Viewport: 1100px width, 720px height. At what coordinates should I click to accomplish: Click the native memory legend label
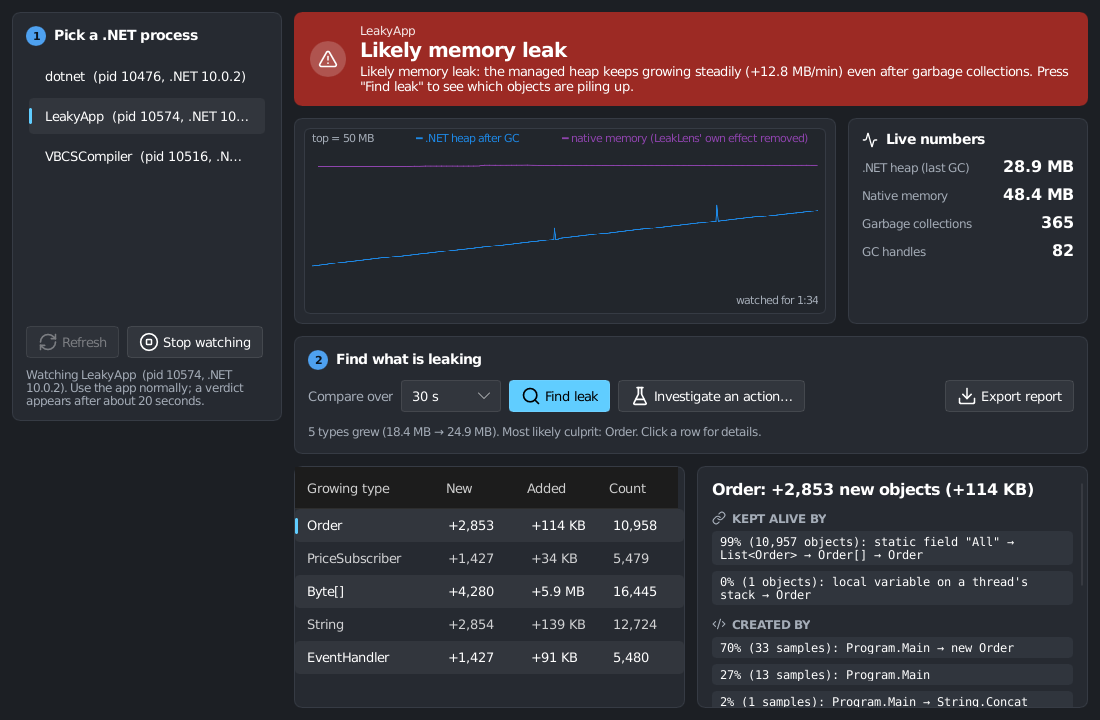(685, 138)
